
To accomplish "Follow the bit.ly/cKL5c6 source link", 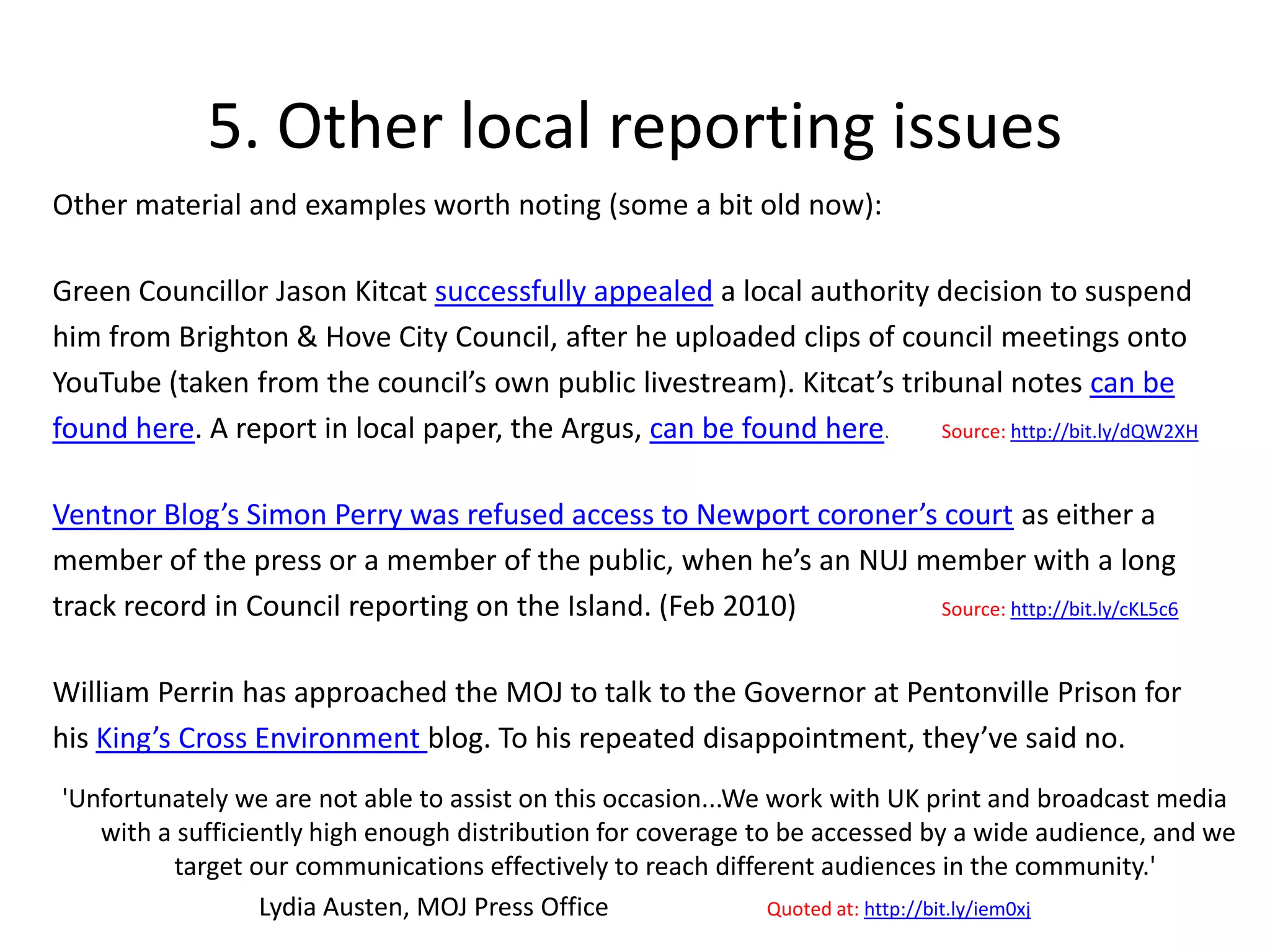I will point(1094,609).
